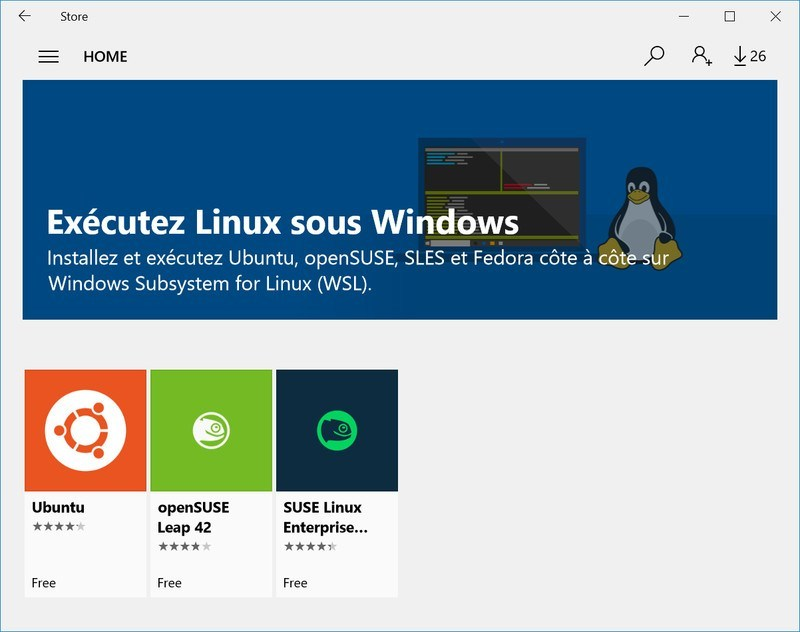Select the HOME tab

(x=108, y=57)
